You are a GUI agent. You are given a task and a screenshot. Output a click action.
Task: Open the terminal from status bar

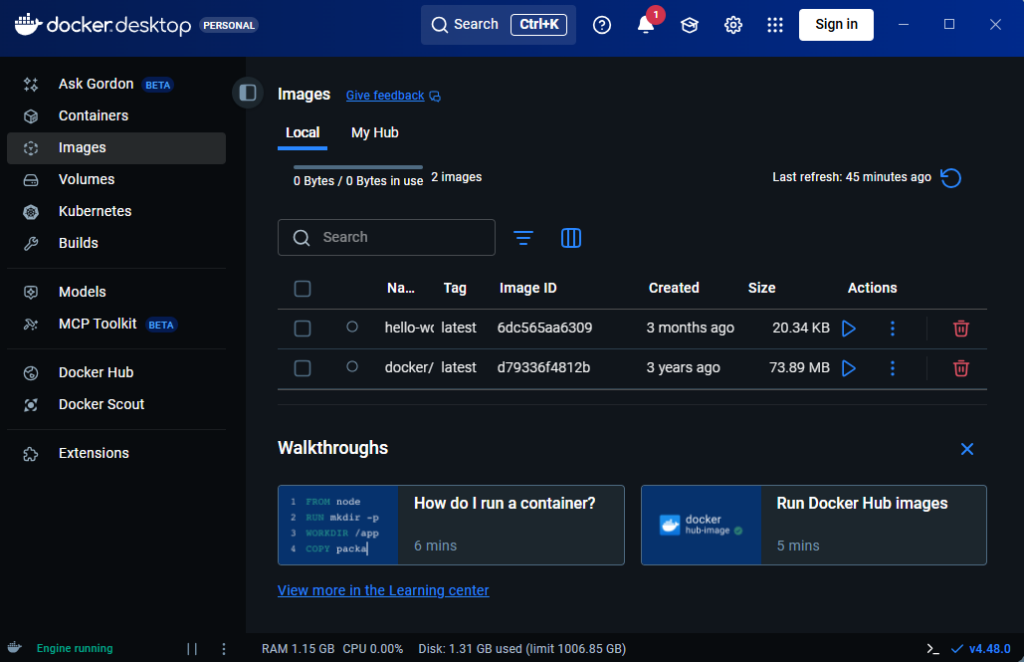932,648
